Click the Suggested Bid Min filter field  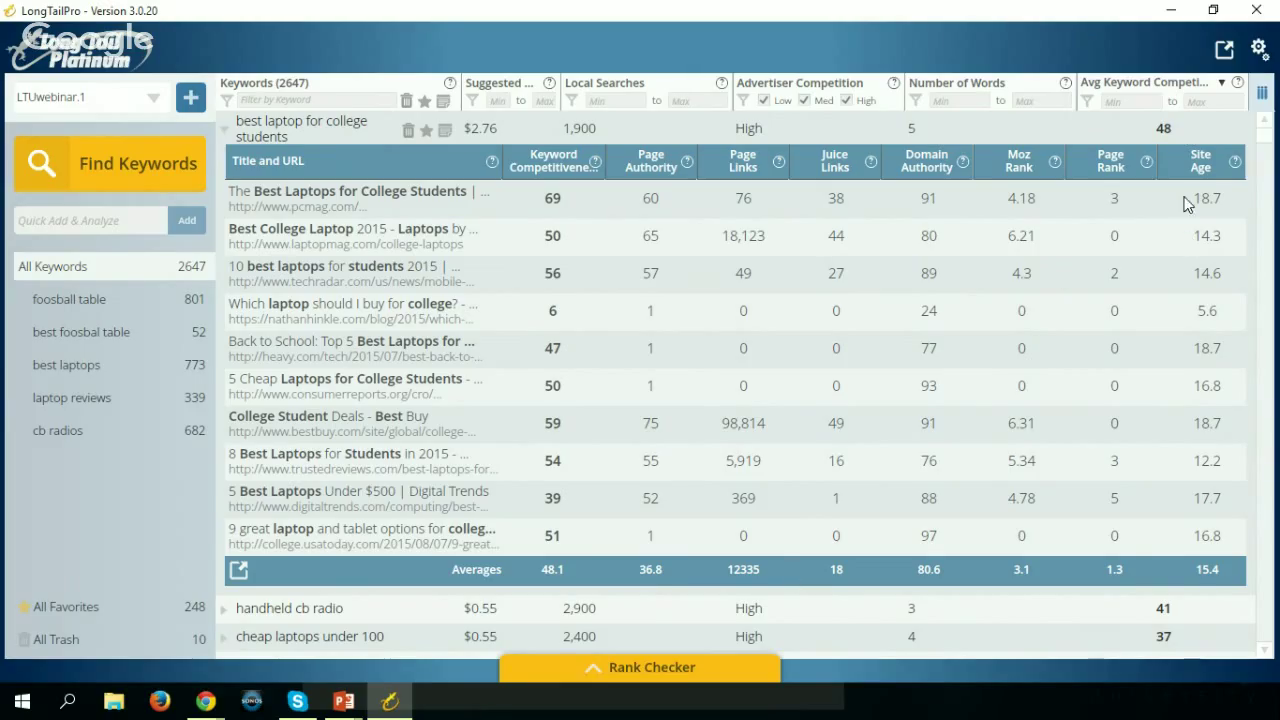pyautogui.click(x=498, y=101)
